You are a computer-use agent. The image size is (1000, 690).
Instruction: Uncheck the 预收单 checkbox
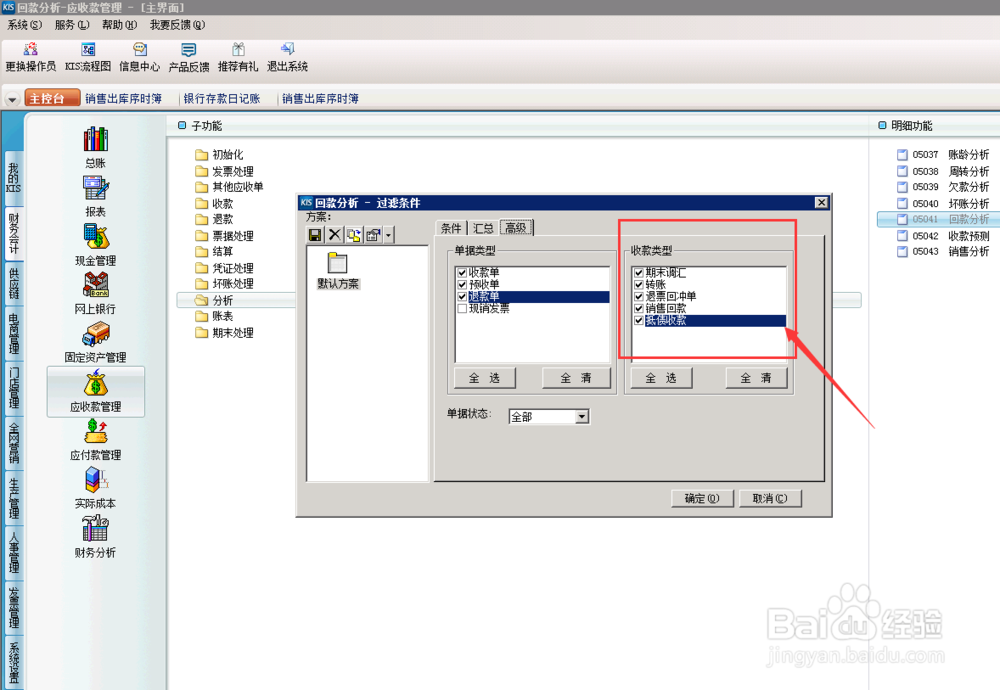(x=462, y=285)
